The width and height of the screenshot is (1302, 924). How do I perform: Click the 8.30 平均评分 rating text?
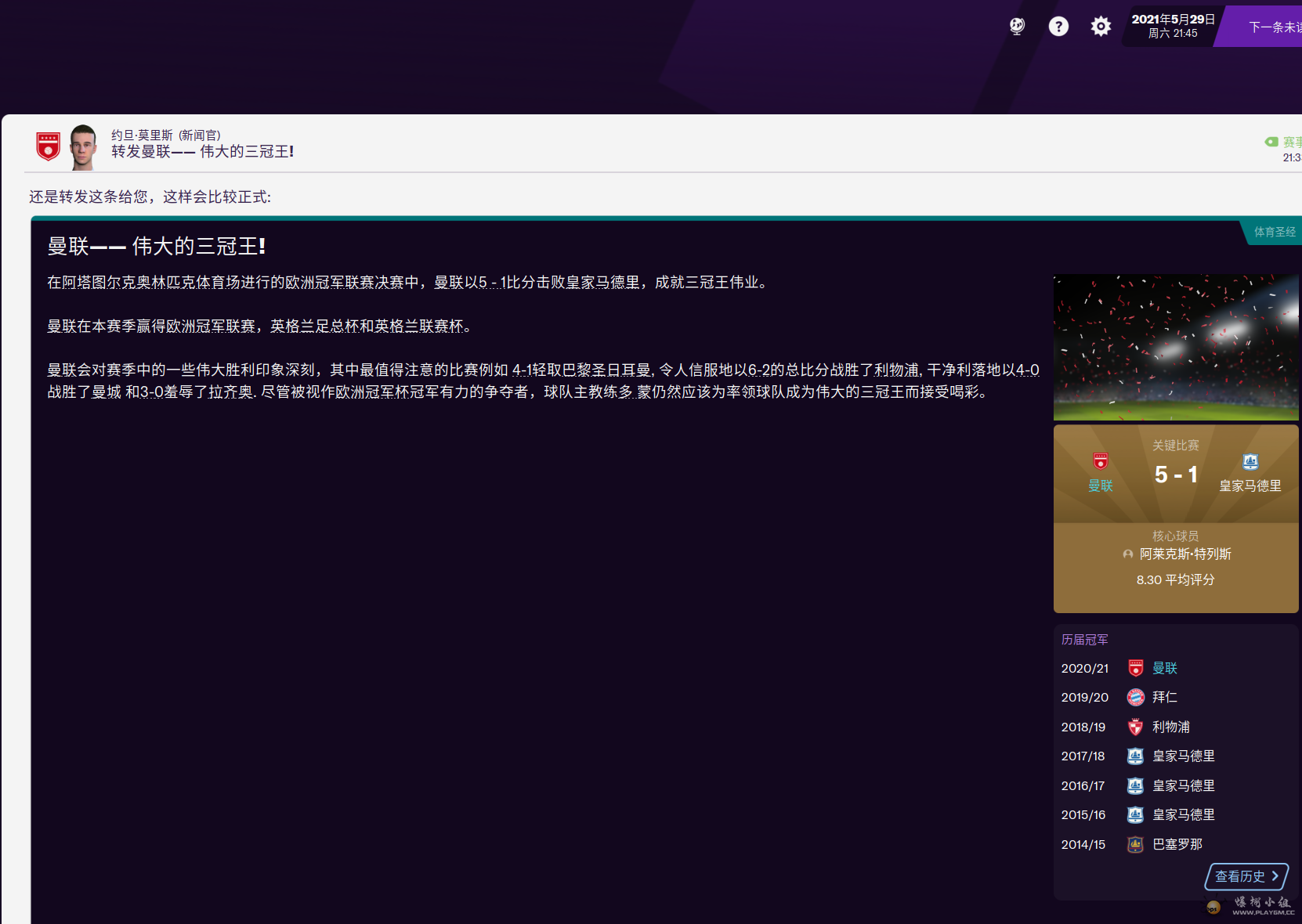click(1176, 579)
